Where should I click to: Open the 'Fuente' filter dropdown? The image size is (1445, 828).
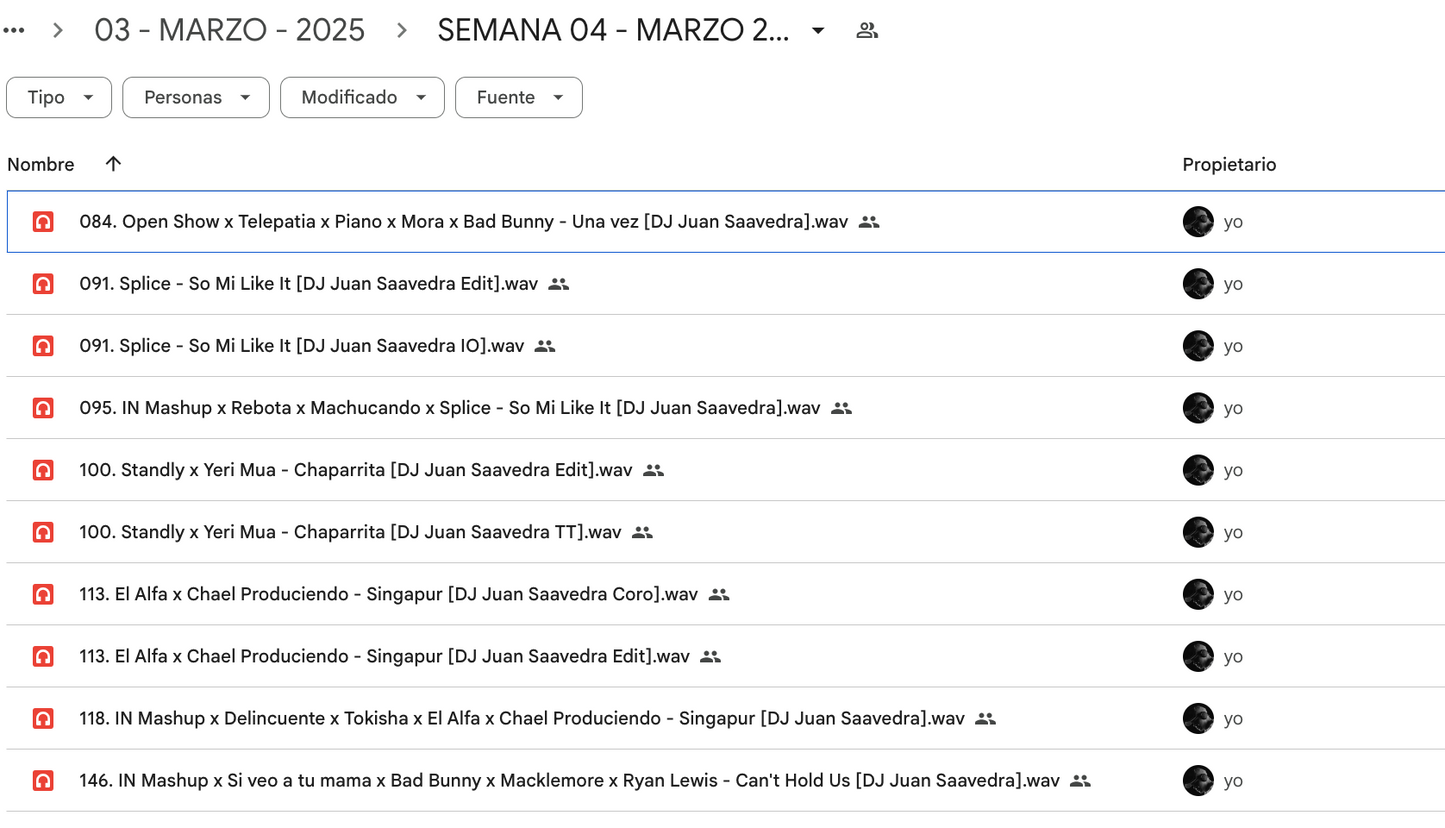[518, 97]
